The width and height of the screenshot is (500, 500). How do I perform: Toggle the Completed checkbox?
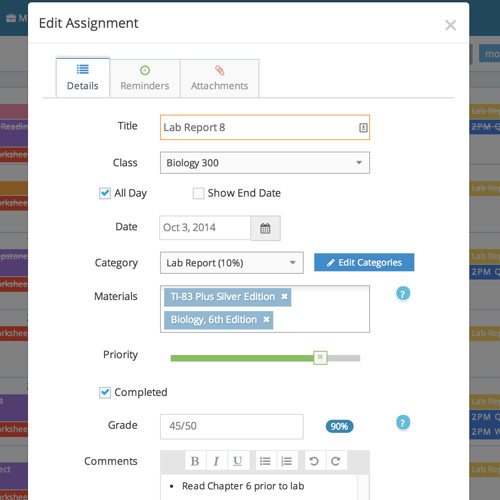(x=105, y=393)
